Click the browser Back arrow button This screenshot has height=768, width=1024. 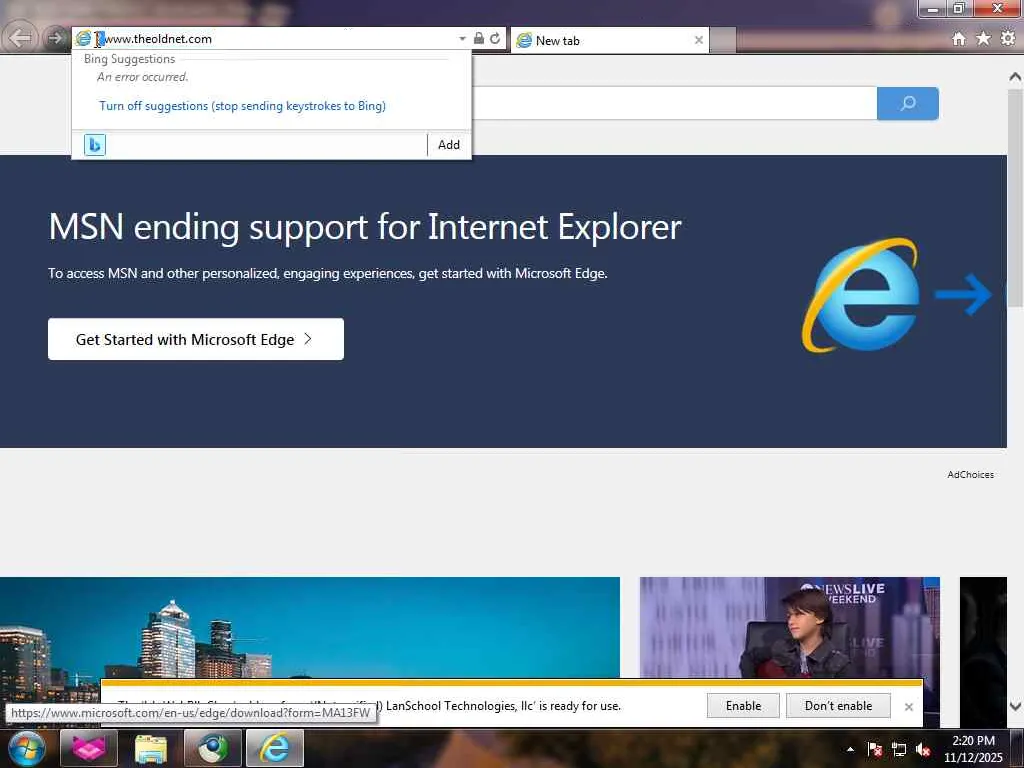tap(20, 38)
